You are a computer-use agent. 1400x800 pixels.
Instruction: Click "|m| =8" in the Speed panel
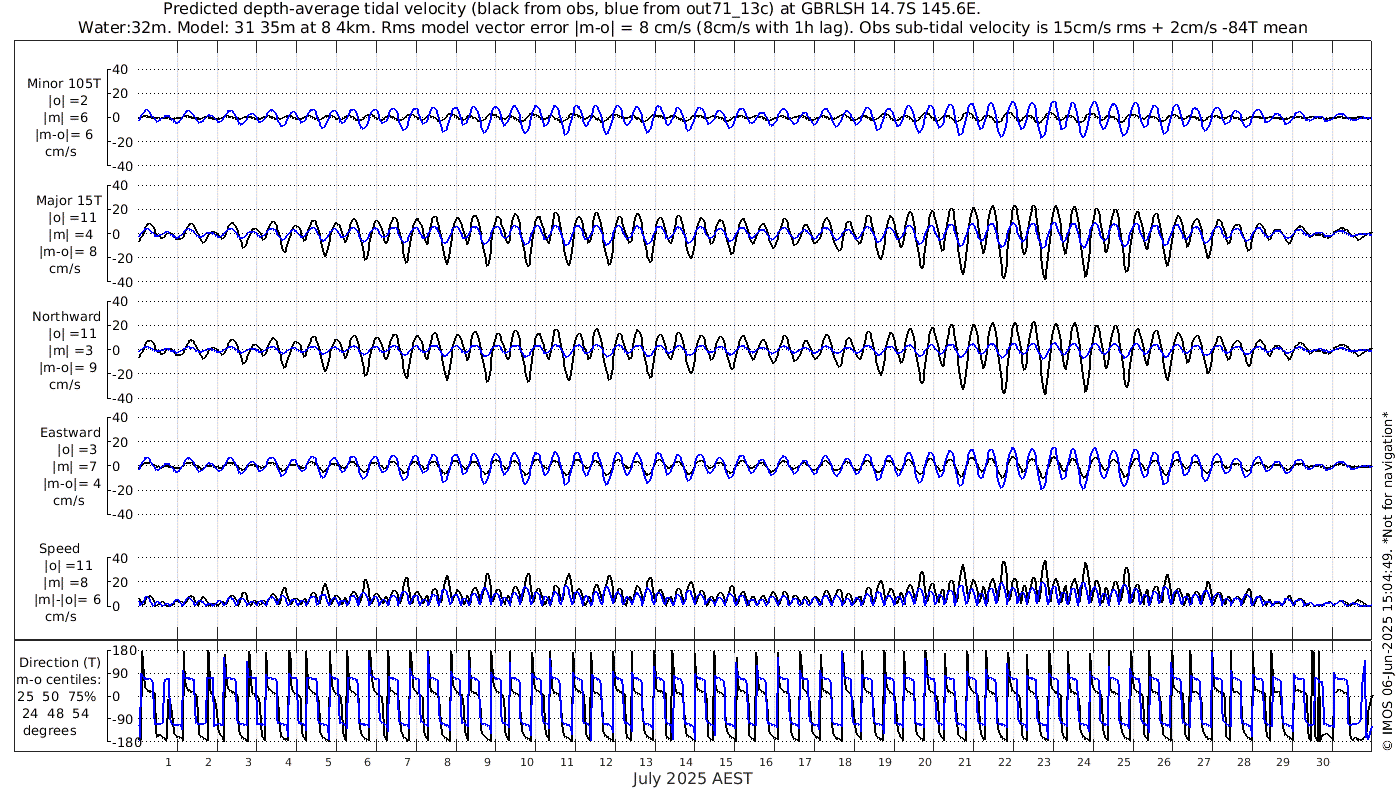tap(68, 582)
